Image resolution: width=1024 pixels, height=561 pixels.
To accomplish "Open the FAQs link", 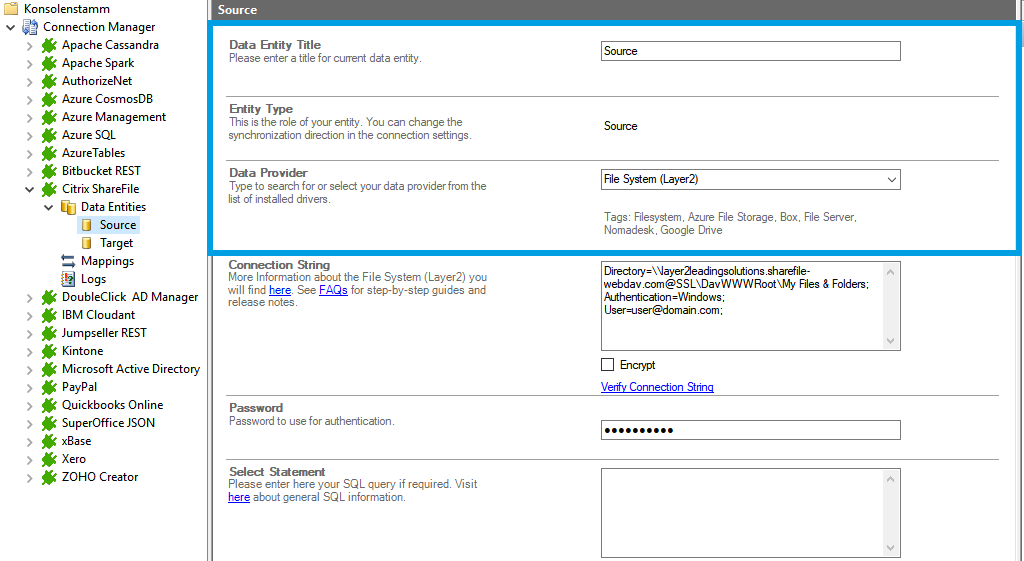I will (332, 290).
